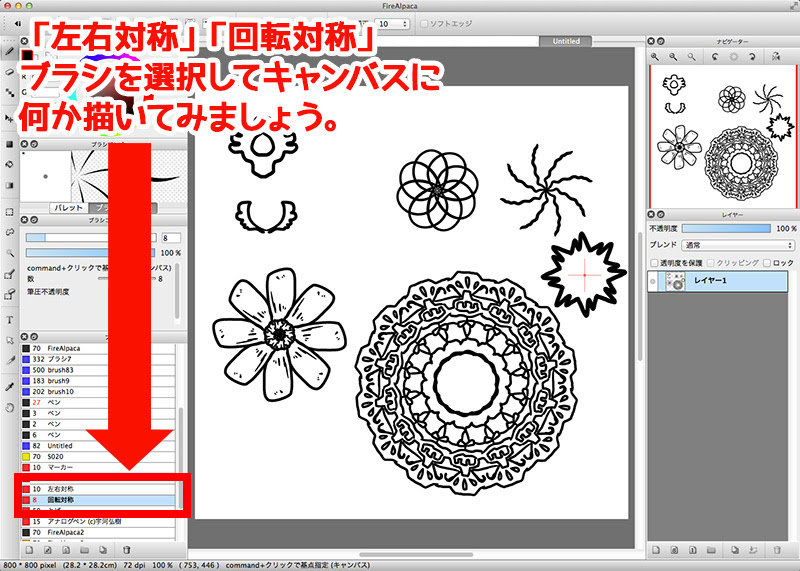Select the ブラシ7 brush
The width and height of the screenshot is (800, 571).
pyautogui.click(x=98, y=359)
